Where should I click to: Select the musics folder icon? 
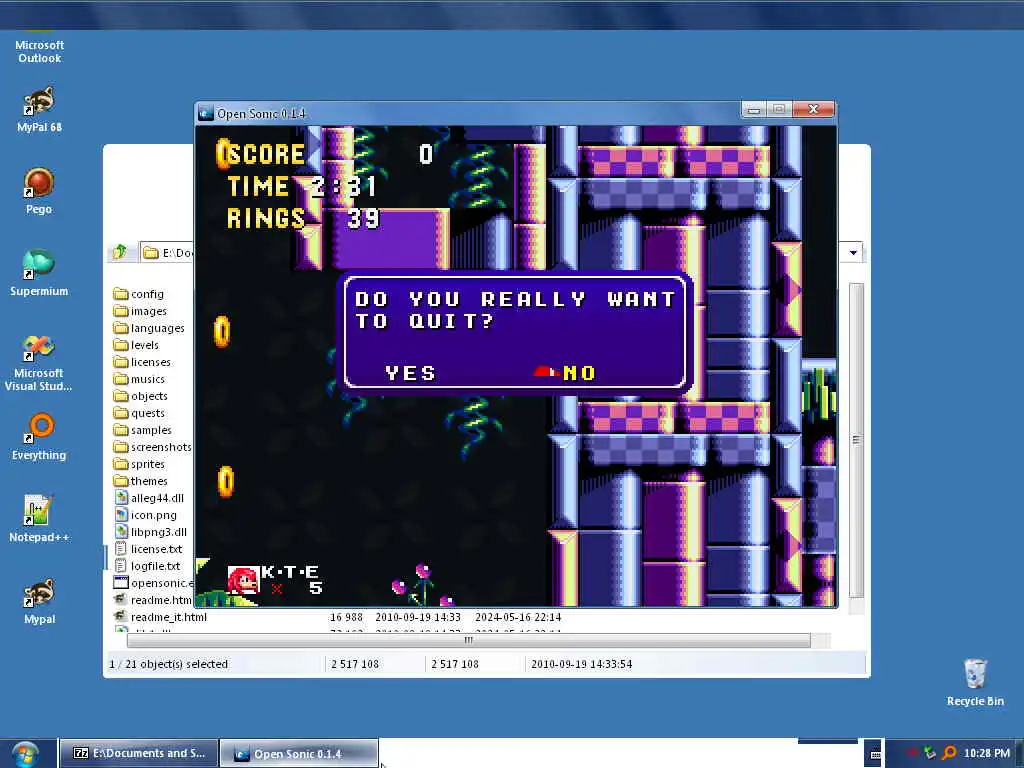(120, 379)
